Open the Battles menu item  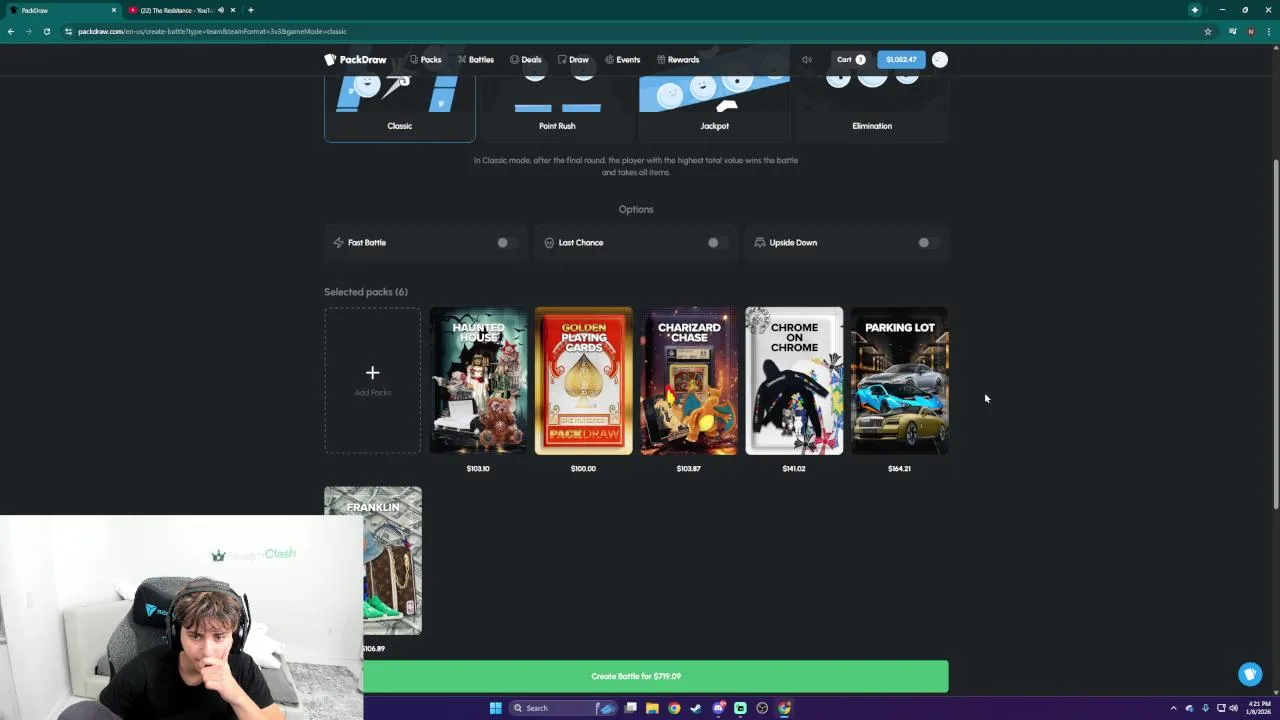click(476, 59)
